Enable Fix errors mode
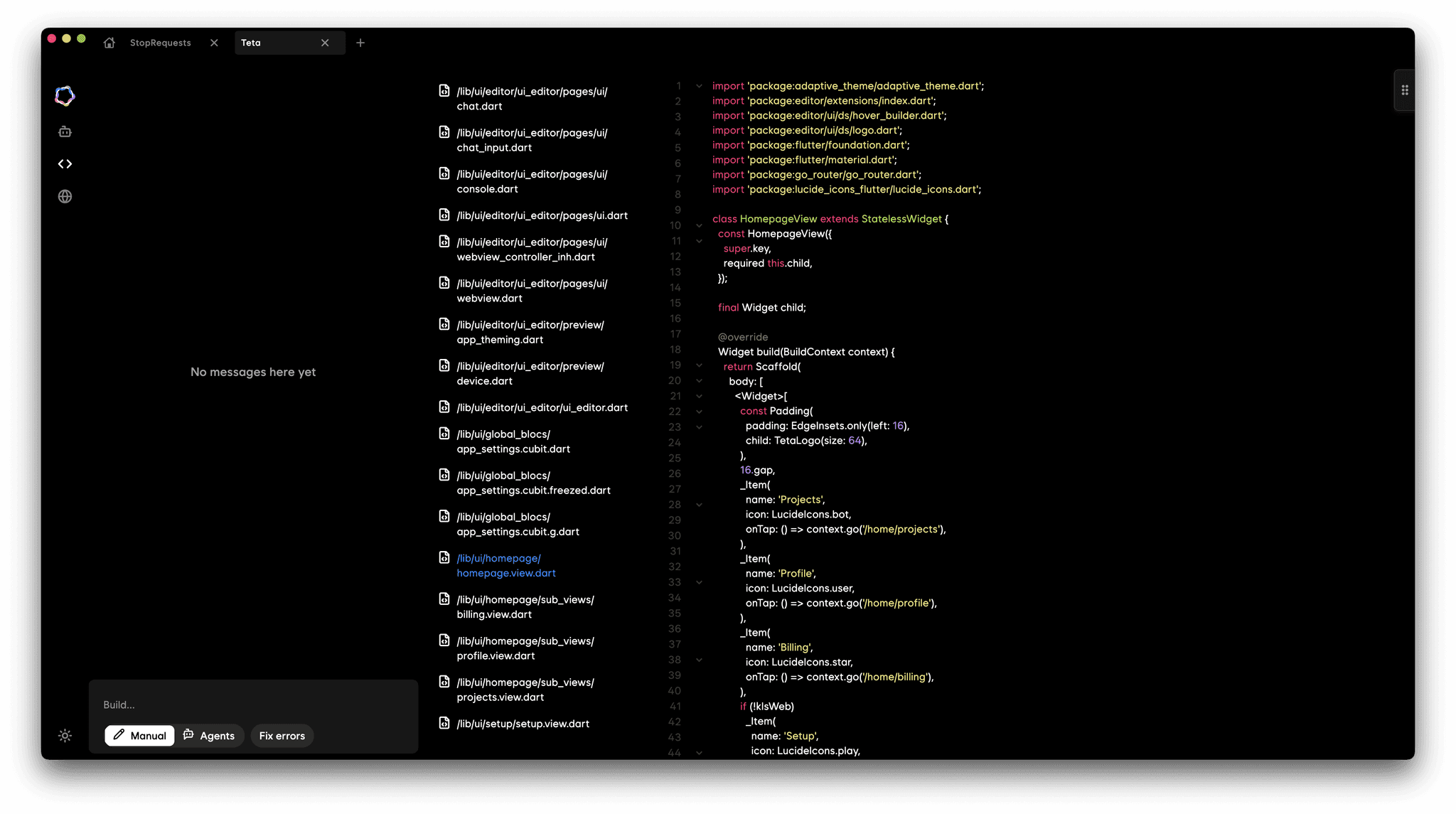The image size is (1456, 814). (282, 736)
